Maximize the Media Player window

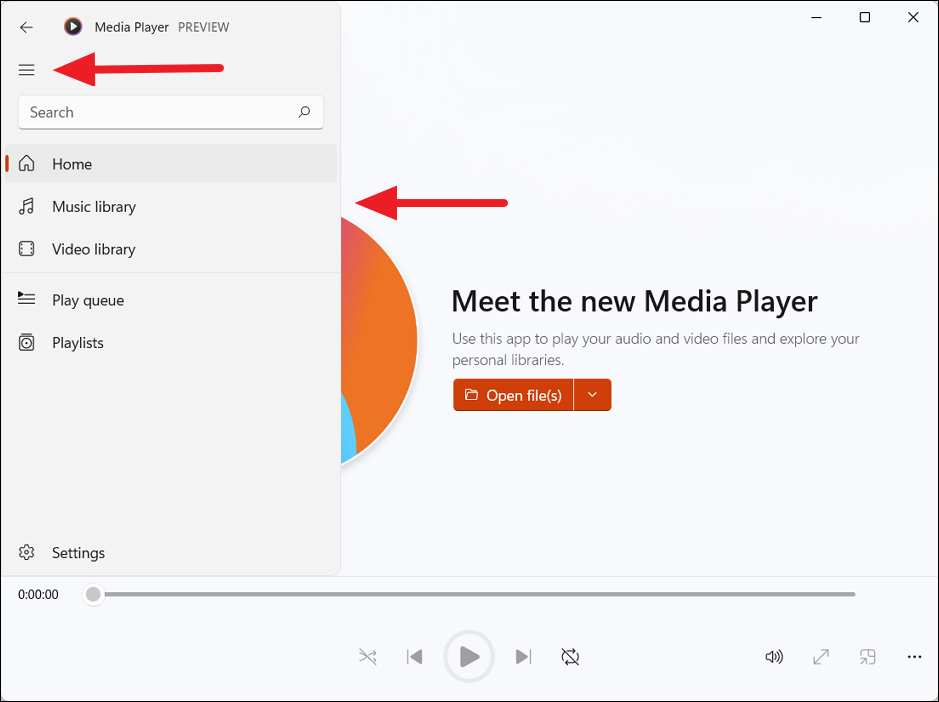click(x=865, y=17)
